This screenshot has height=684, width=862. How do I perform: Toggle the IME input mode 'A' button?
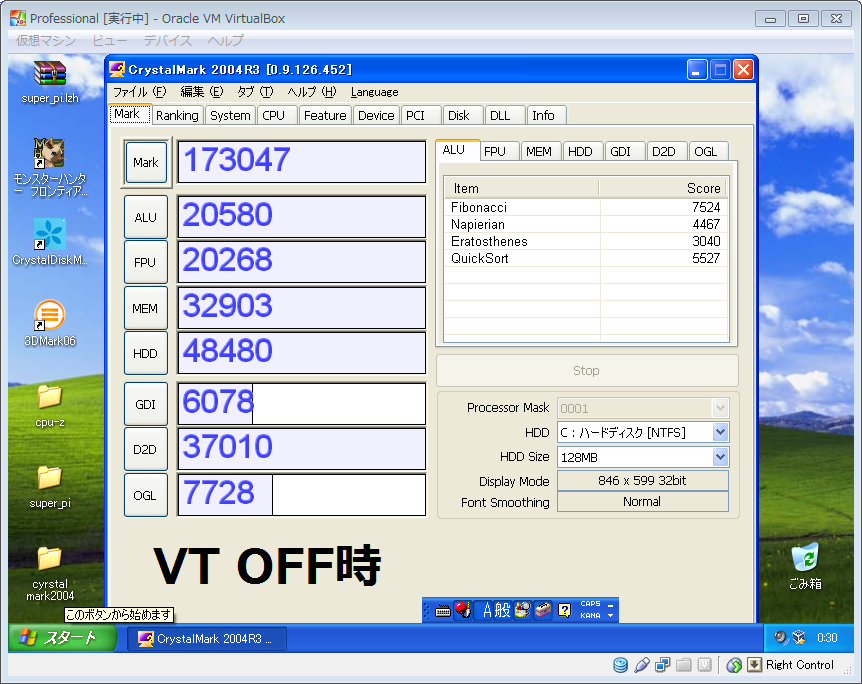point(488,610)
